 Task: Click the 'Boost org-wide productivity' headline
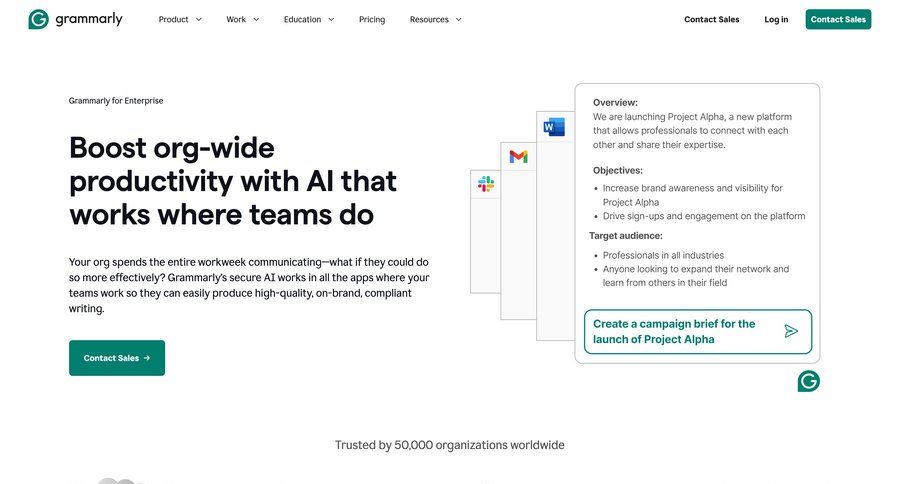(233, 181)
